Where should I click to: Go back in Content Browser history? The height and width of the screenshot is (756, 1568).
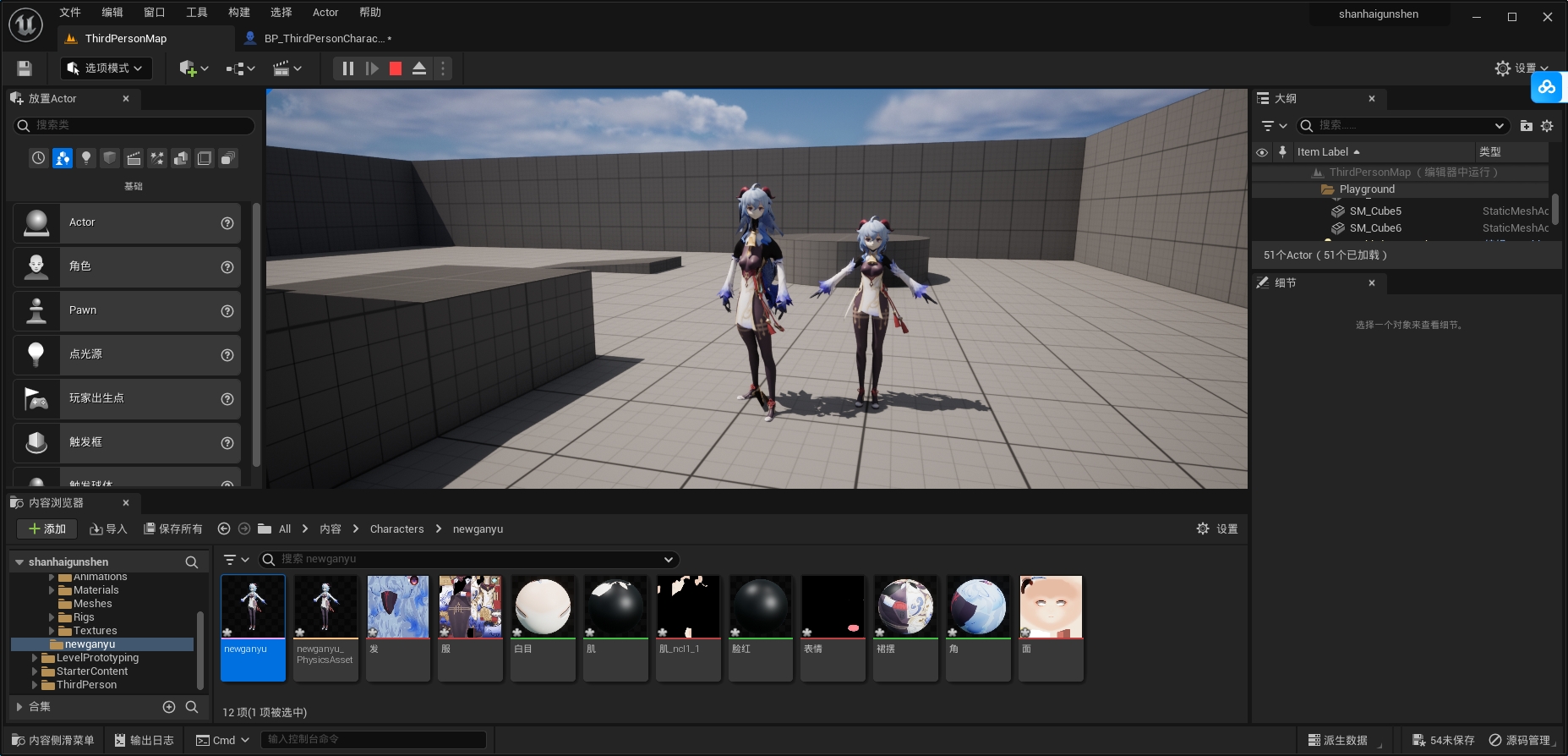tap(224, 529)
